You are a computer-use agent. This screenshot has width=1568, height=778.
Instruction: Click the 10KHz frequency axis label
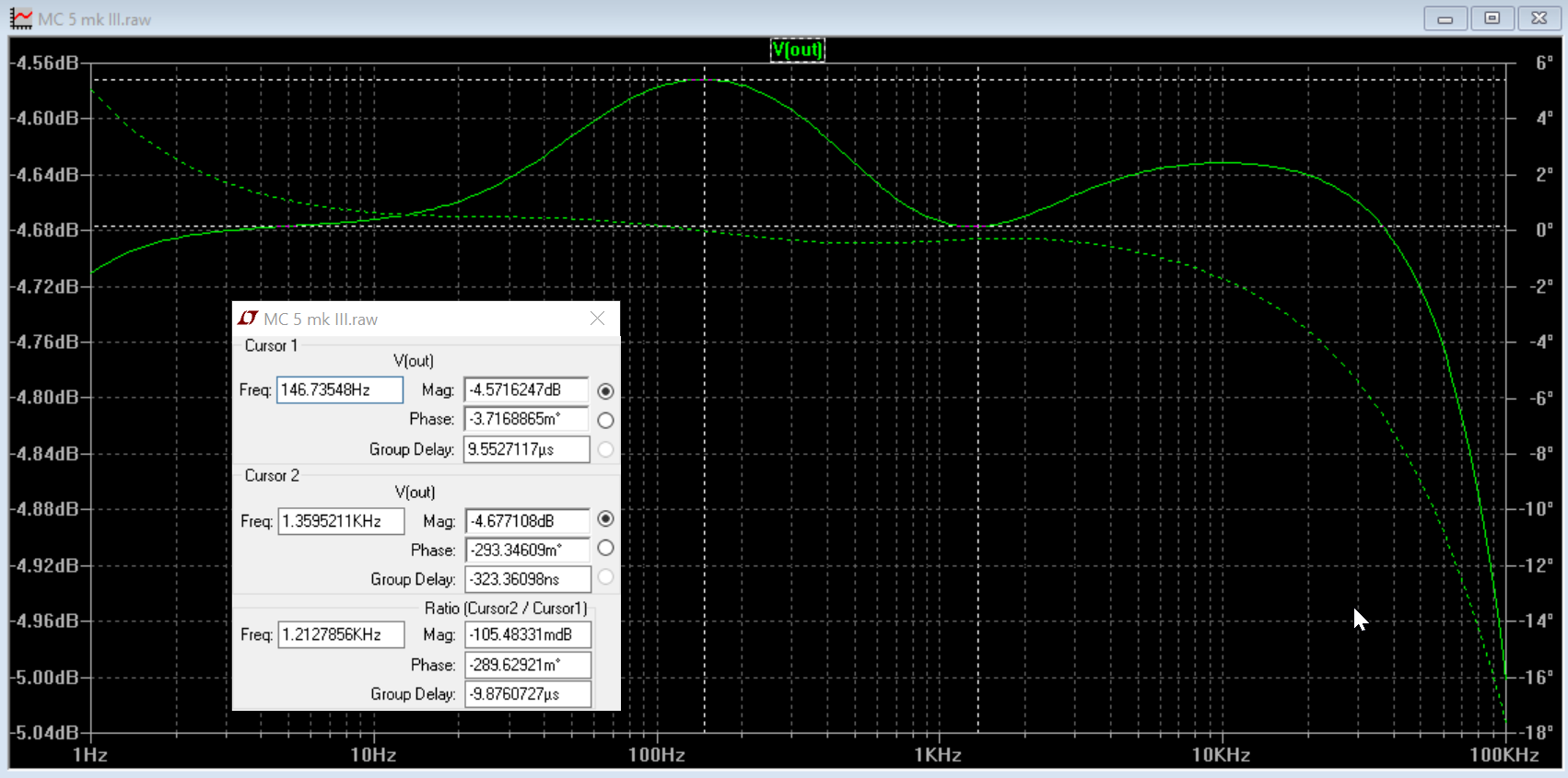click(x=1221, y=755)
